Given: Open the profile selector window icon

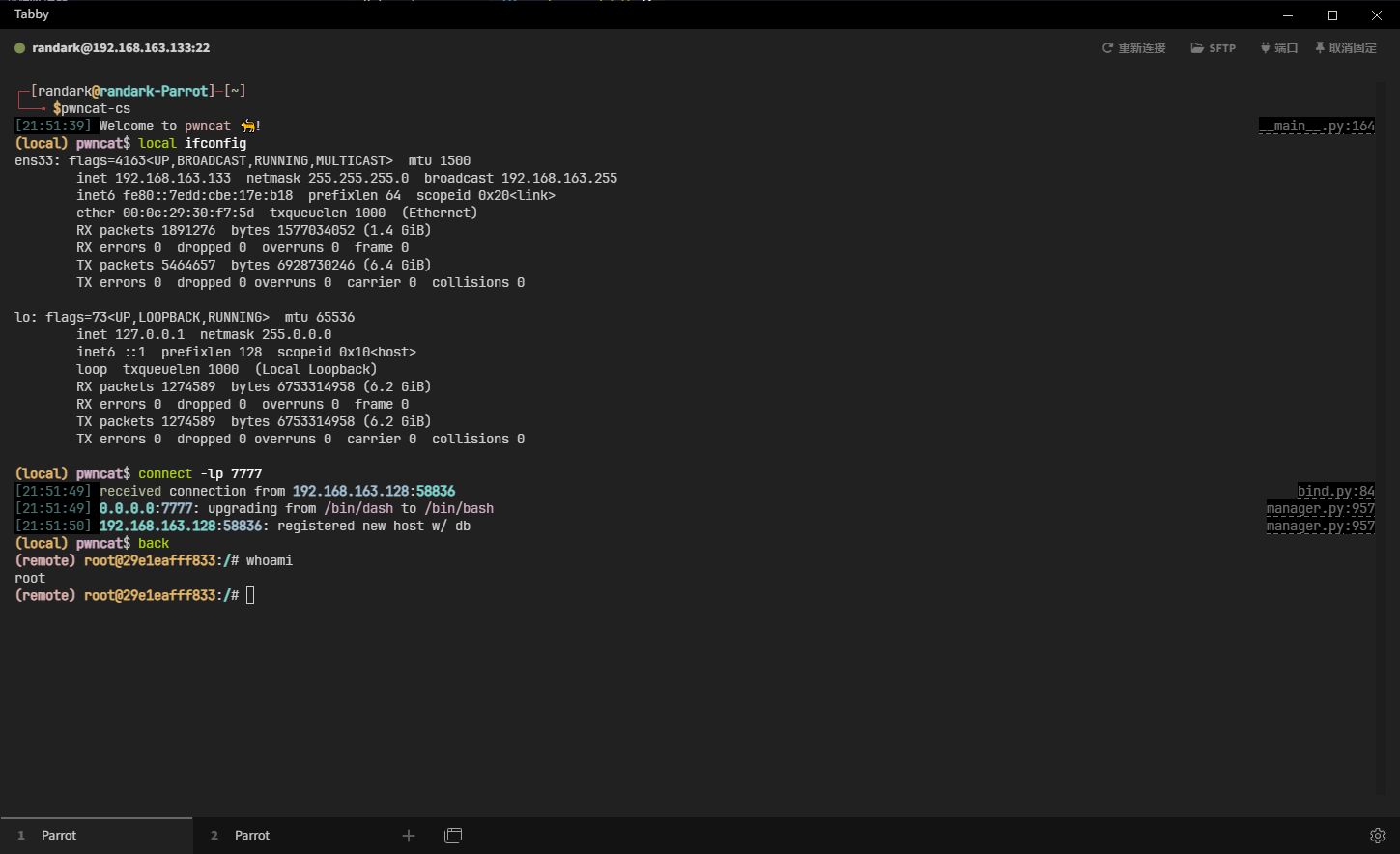Looking at the screenshot, I should [453, 836].
